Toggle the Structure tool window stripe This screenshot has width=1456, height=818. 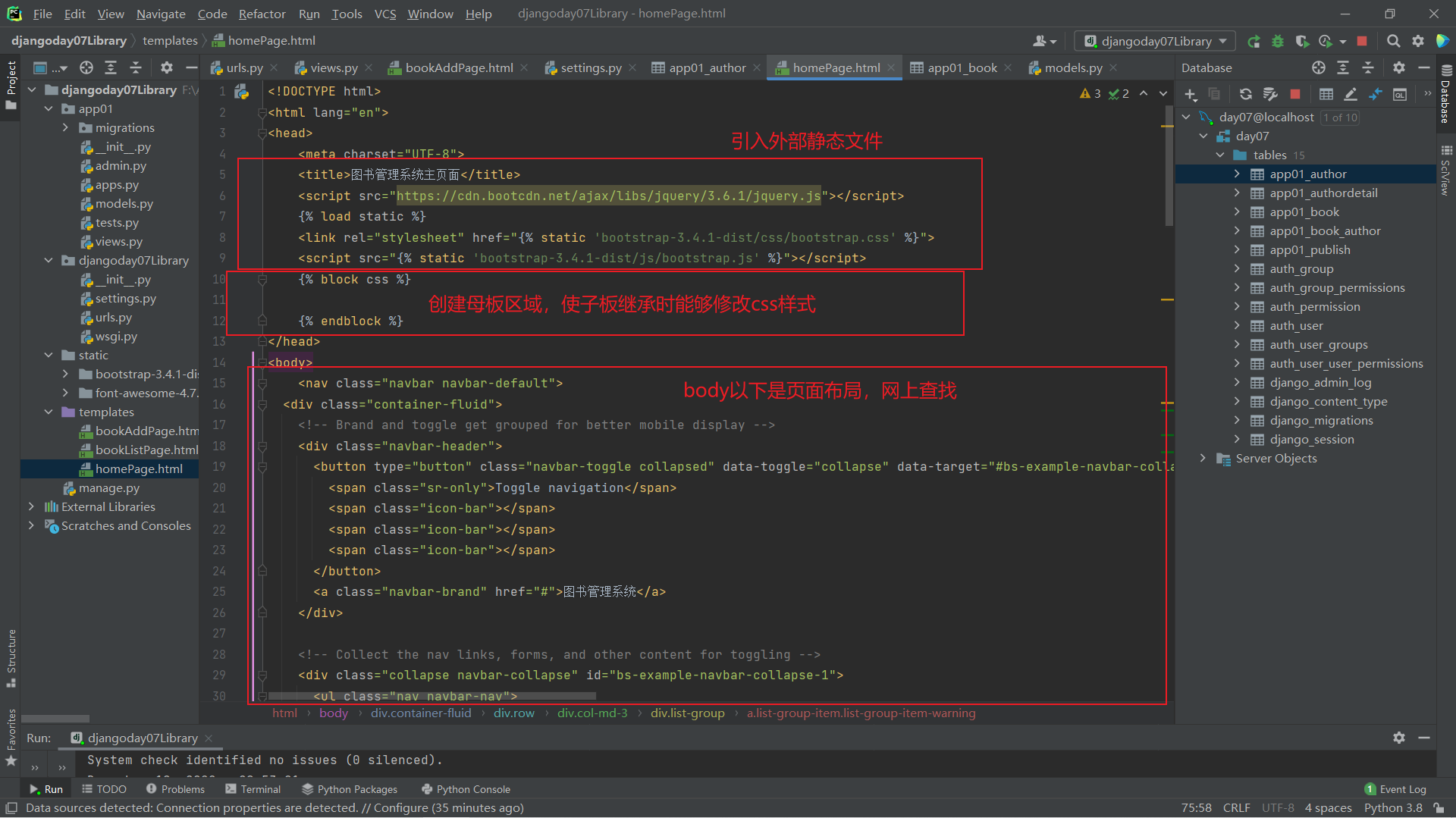(x=11, y=658)
